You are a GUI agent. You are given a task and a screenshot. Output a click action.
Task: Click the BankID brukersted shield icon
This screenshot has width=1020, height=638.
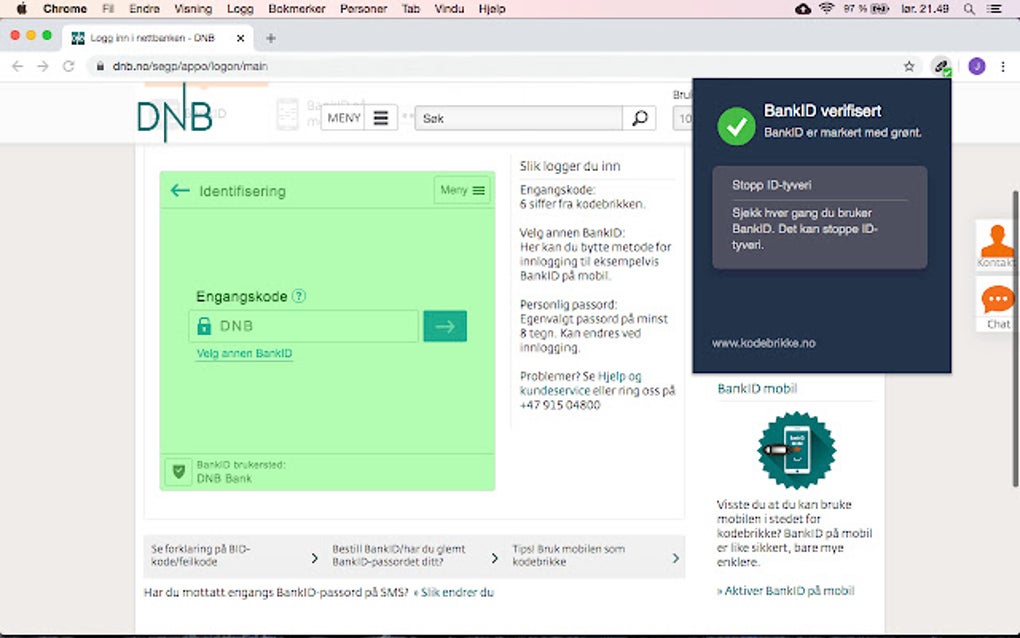[178, 472]
